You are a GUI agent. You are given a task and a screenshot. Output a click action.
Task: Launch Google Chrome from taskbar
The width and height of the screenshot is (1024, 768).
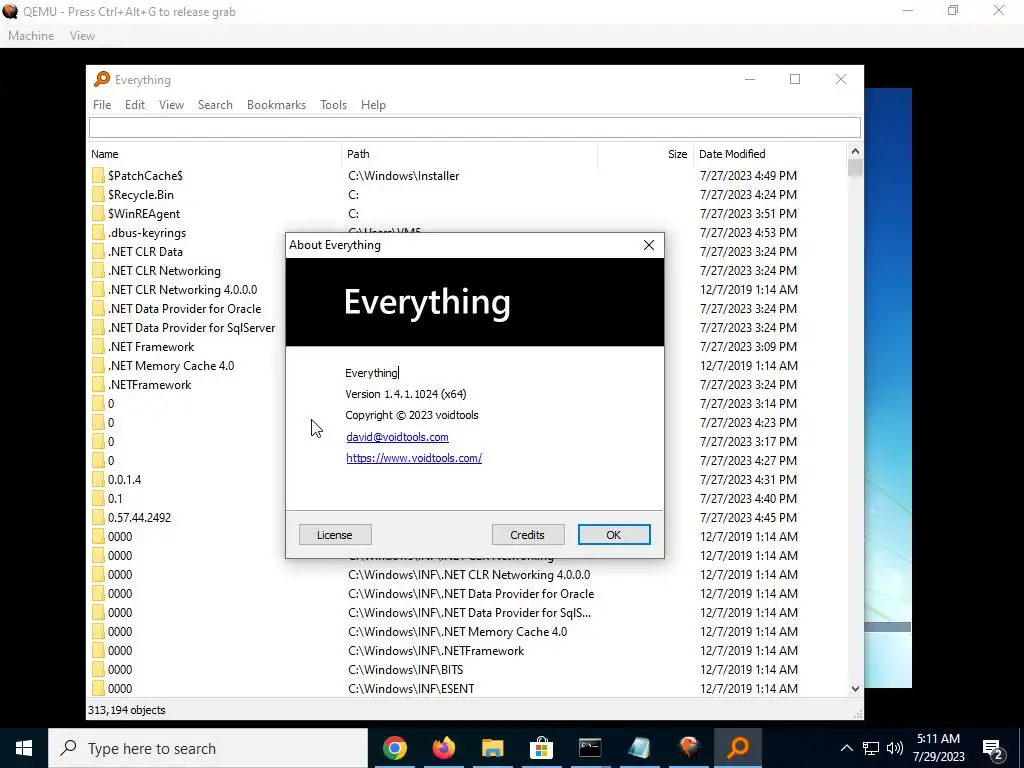395,748
